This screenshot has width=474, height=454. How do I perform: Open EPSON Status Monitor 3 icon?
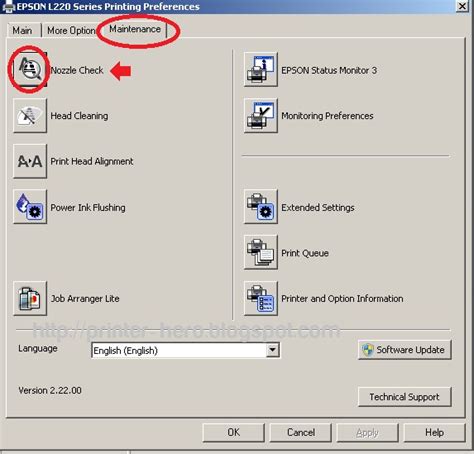(x=261, y=70)
